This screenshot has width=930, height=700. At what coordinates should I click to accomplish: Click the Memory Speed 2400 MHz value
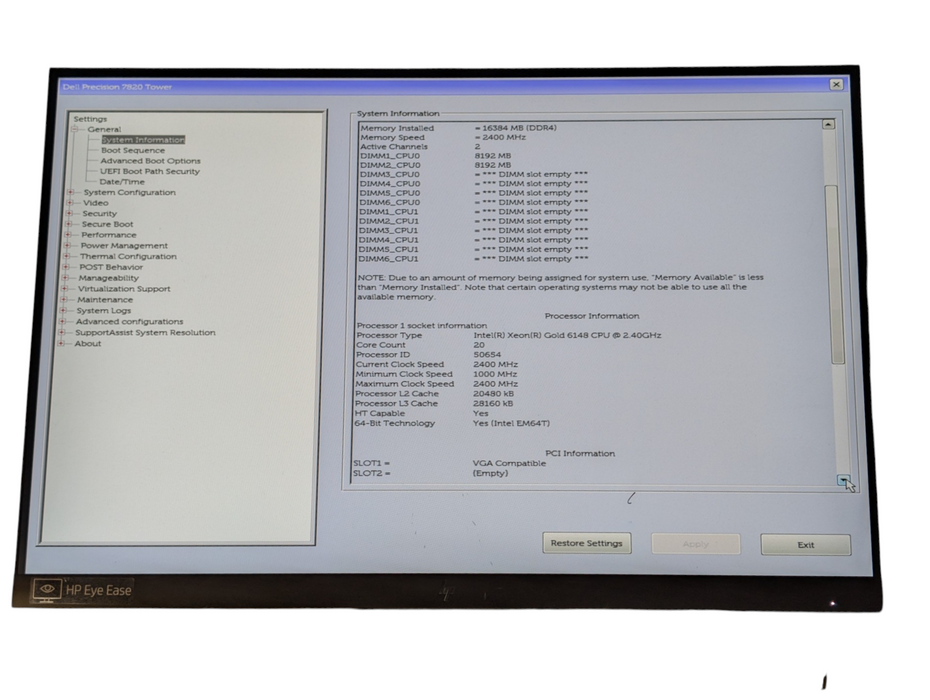(501, 137)
